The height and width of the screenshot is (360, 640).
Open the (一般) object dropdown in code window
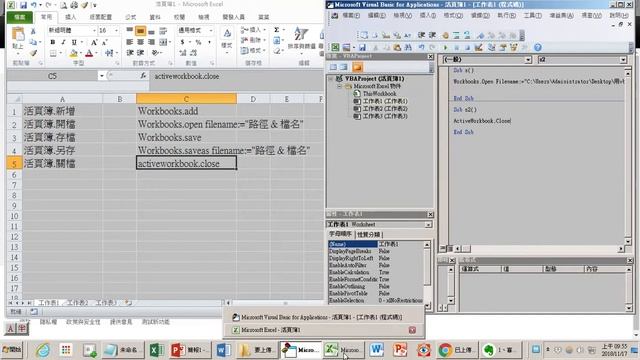tap(528, 60)
